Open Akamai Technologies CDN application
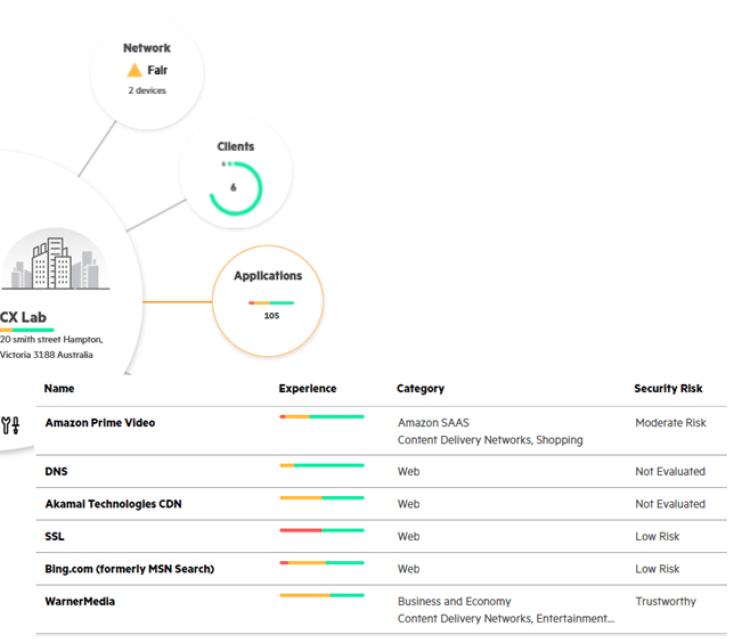Image resolution: width=733 pixels, height=639 pixels. tap(113, 504)
